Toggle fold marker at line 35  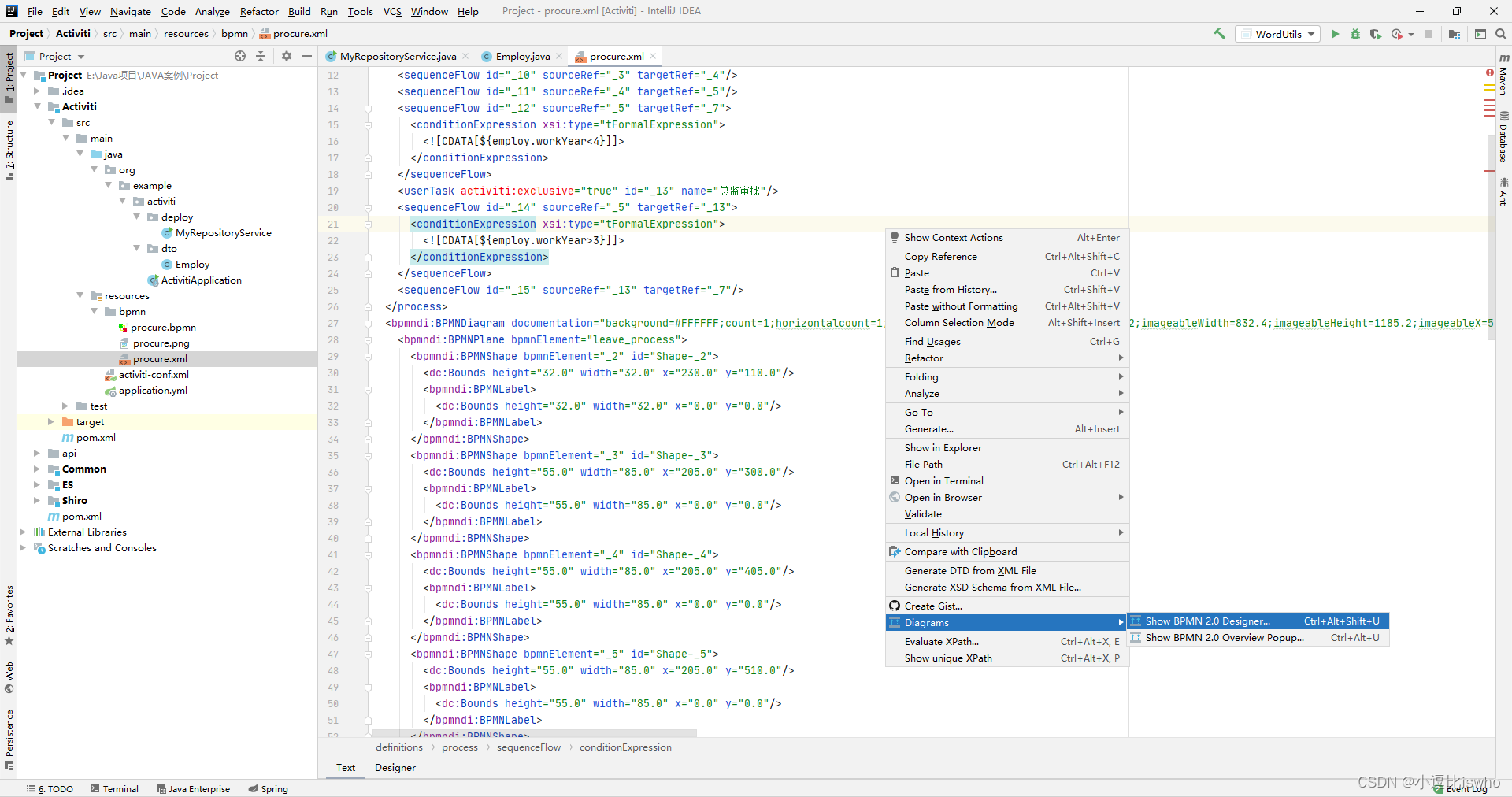pyautogui.click(x=368, y=455)
